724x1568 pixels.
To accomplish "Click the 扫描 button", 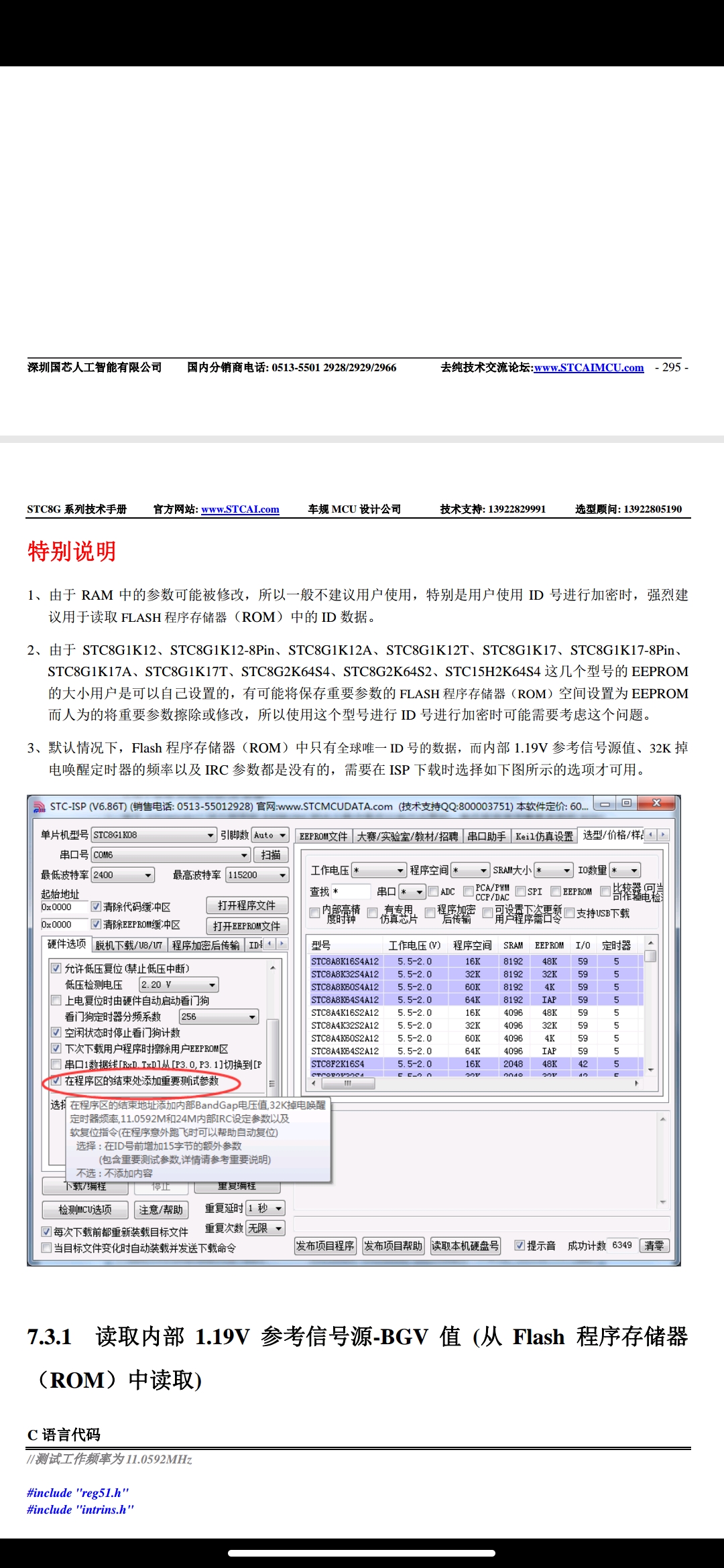I will [x=271, y=855].
